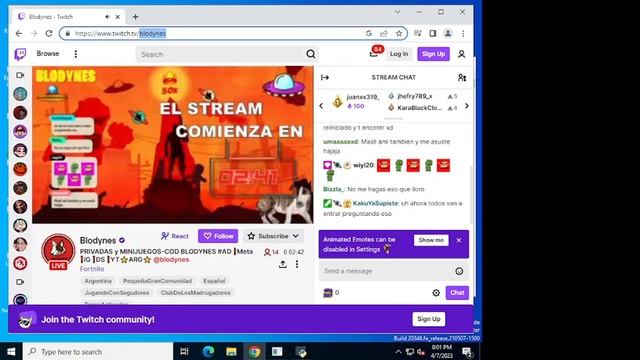Open File Explorer from the taskbar
Image resolution: width=640 pixels, height=360 pixels.
point(231,351)
